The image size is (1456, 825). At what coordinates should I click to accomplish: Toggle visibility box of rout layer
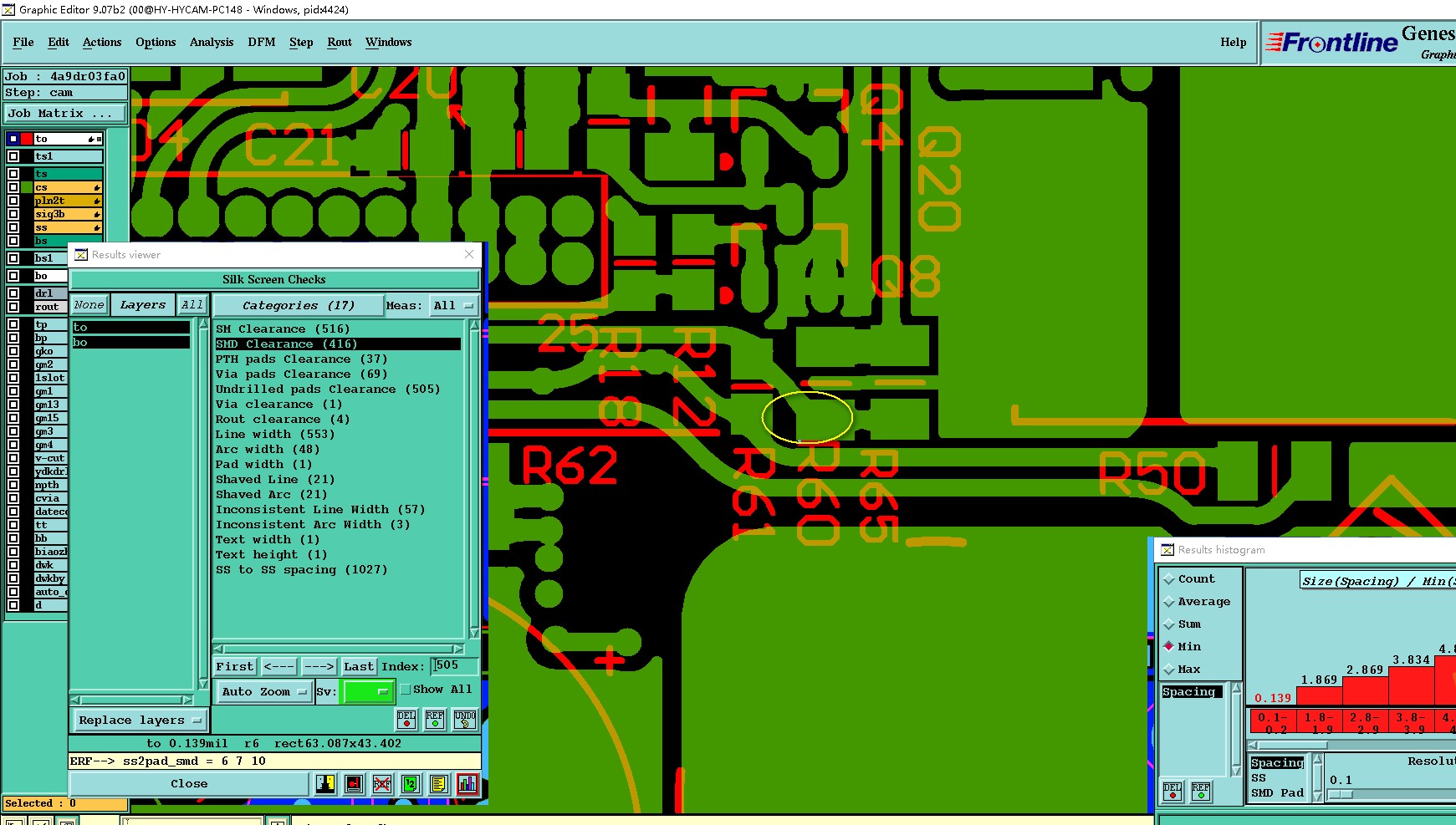[x=13, y=307]
